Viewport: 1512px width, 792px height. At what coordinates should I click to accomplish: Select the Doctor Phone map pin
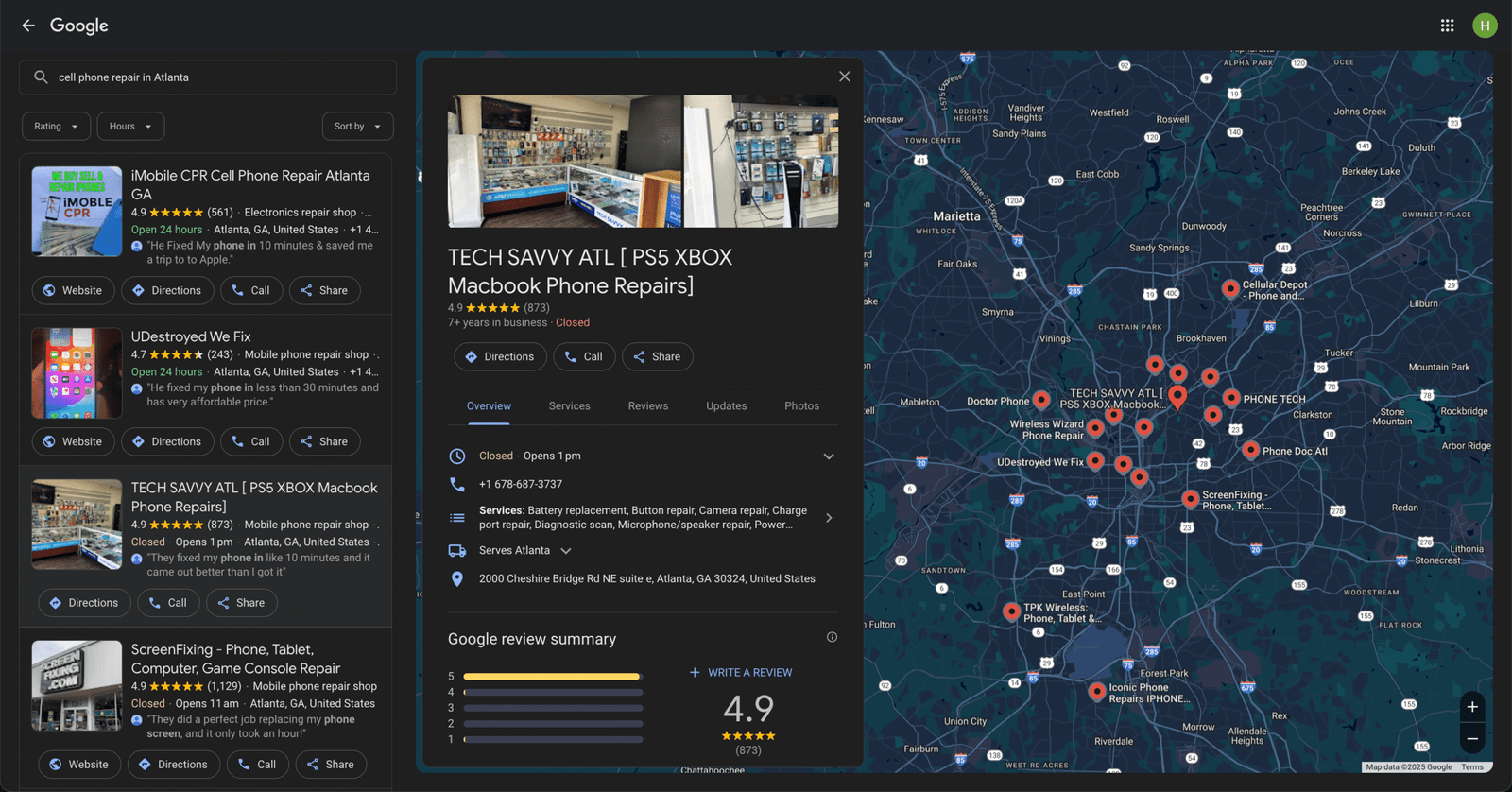pyautogui.click(x=1041, y=401)
